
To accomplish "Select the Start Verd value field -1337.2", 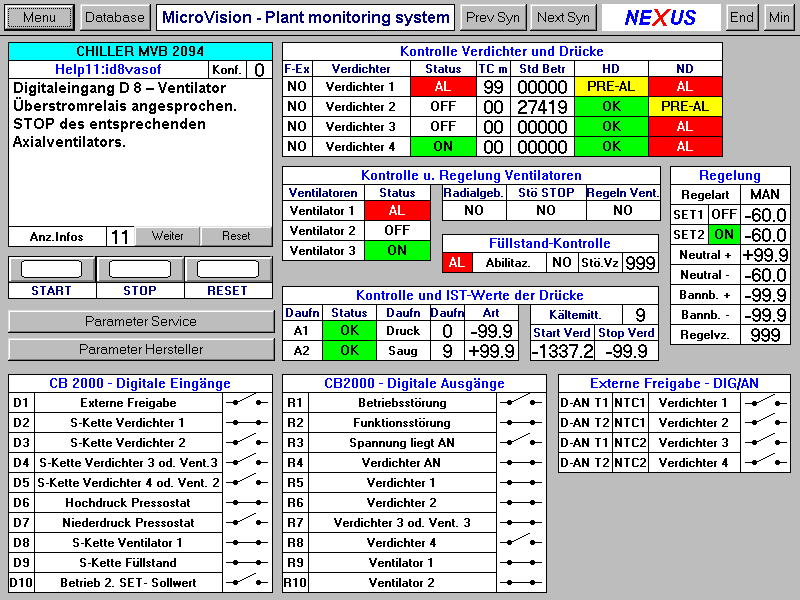I will [x=562, y=351].
